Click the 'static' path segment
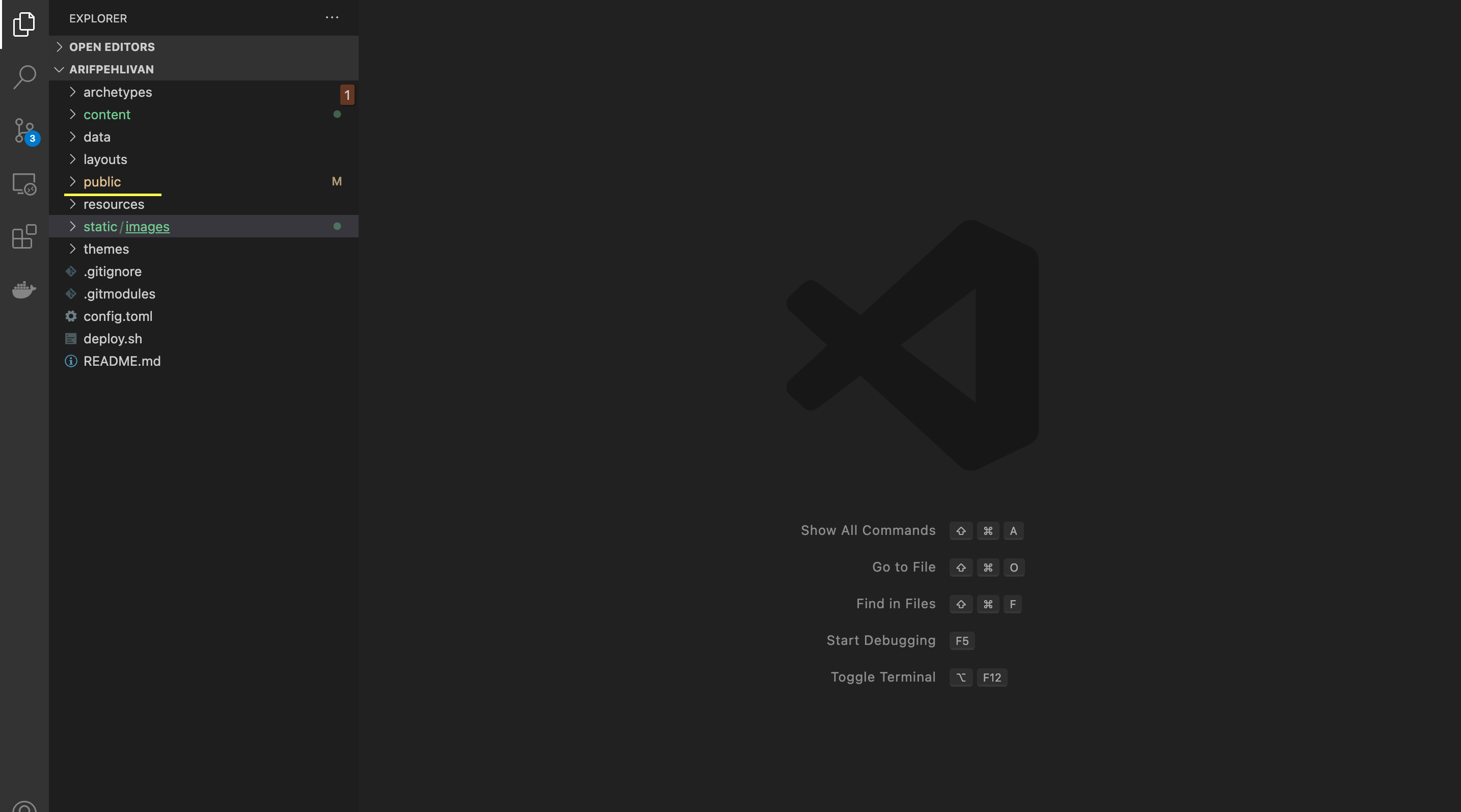The height and width of the screenshot is (812, 1461). point(100,227)
